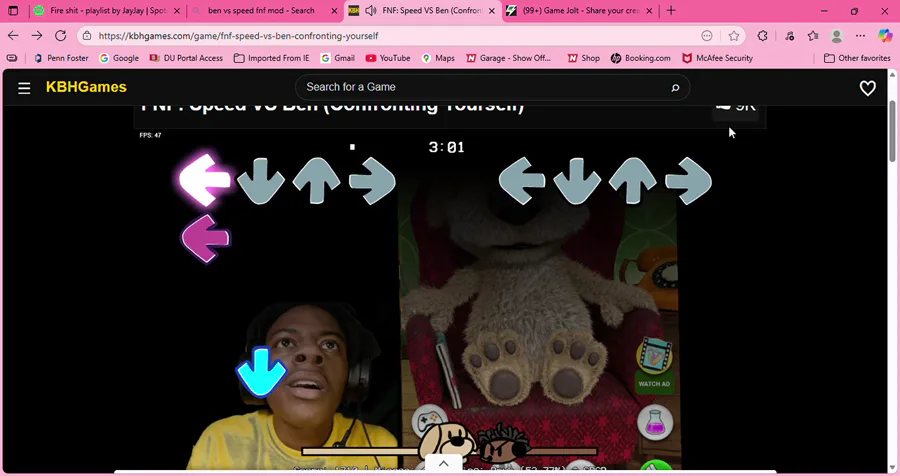
Task: View site information lock icon
Action: [x=87, y=36]
